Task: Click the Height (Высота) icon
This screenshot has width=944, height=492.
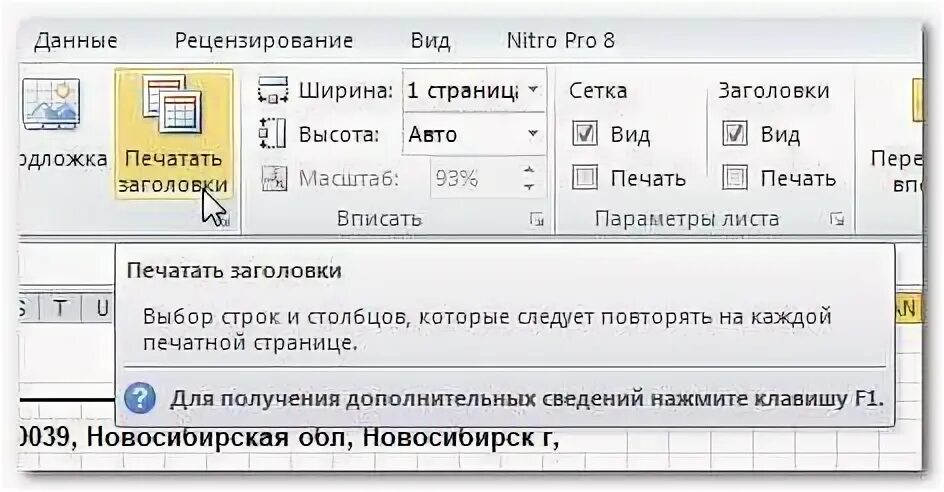Action: [273, 134]
